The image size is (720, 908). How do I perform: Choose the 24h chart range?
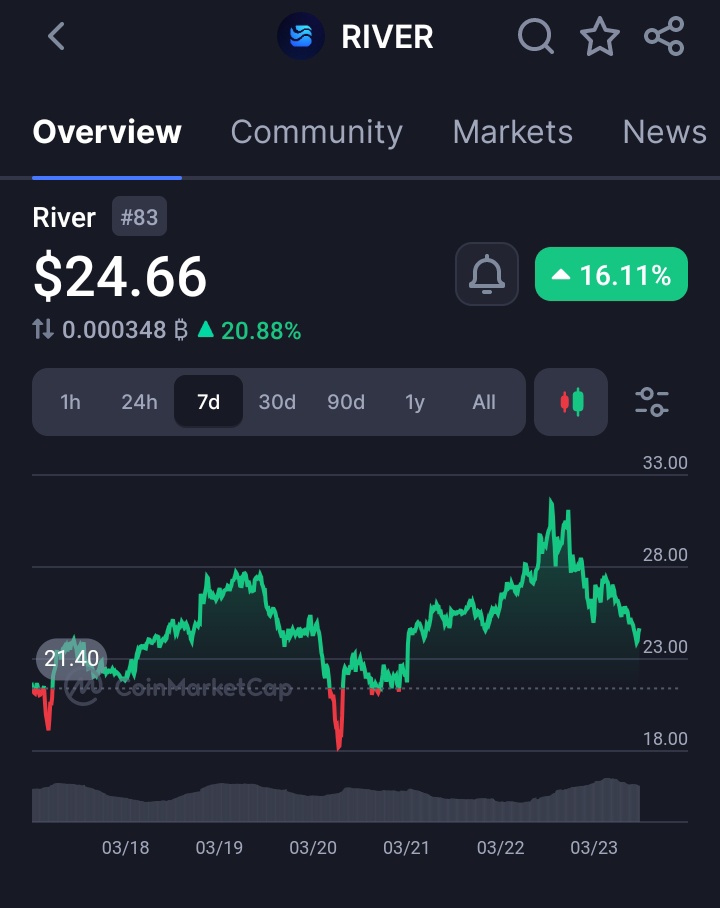[x=139, y=402]
